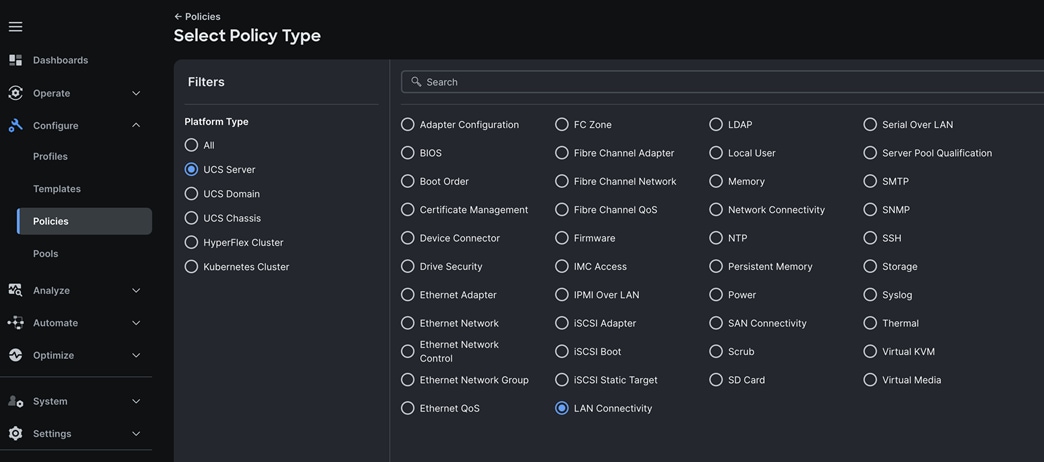Select the All platform type filter
Viewport: 1044px width, 462px height.
(191, 145)
